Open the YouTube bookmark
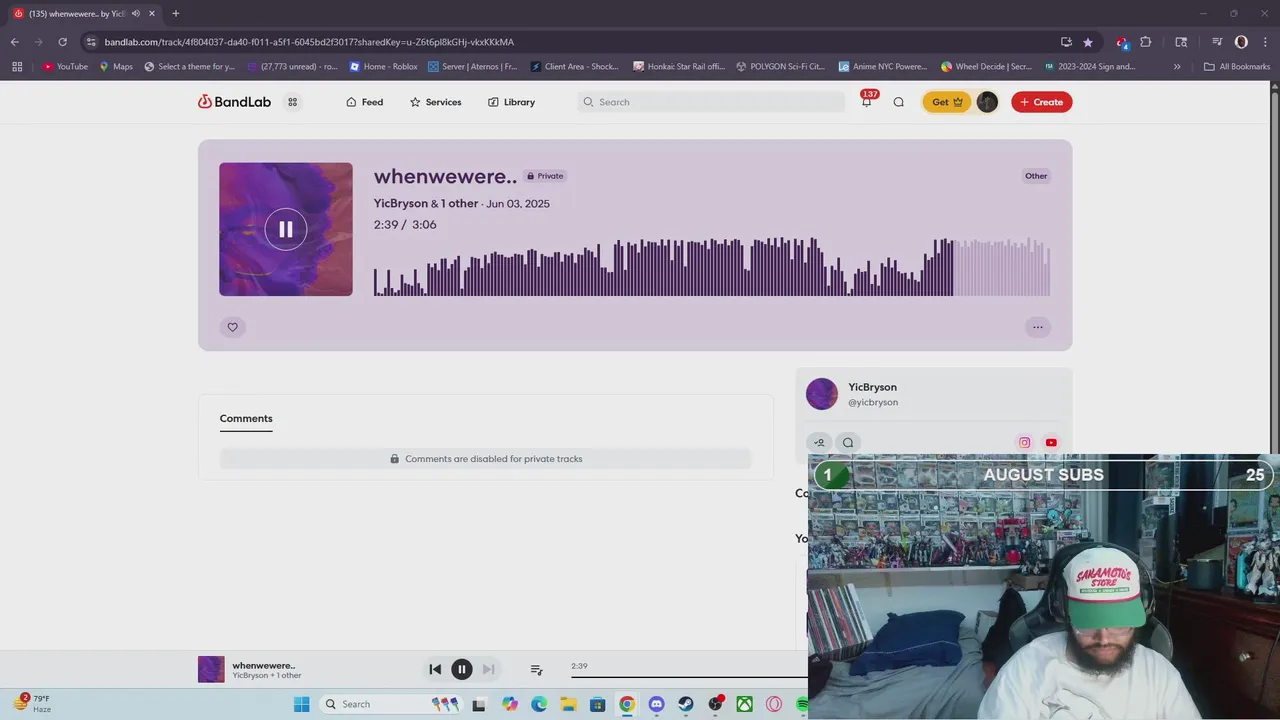This screenshot has width=1280, height=720. click(65, 66)
